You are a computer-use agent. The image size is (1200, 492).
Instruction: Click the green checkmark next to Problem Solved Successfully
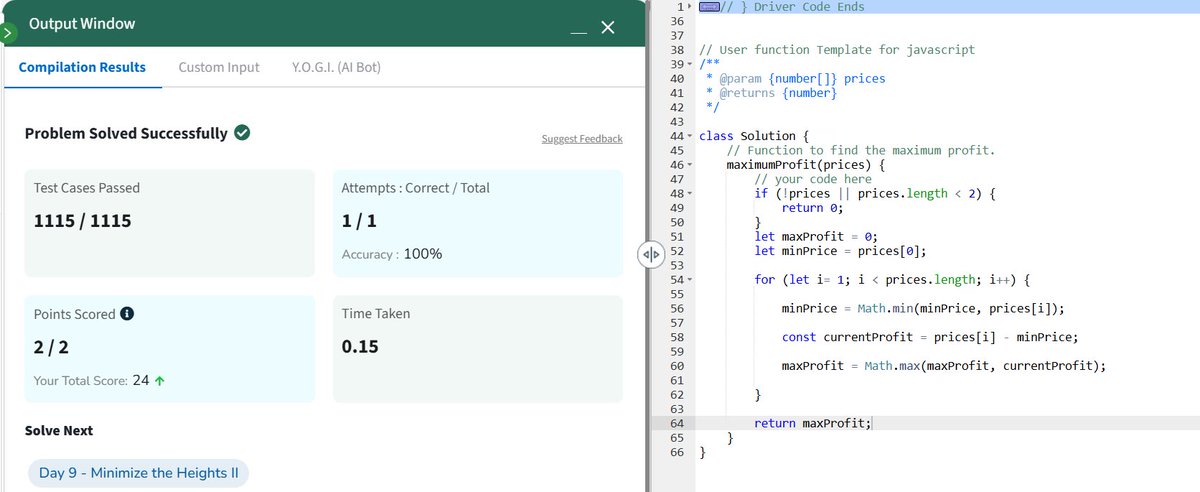pos(241,133)
